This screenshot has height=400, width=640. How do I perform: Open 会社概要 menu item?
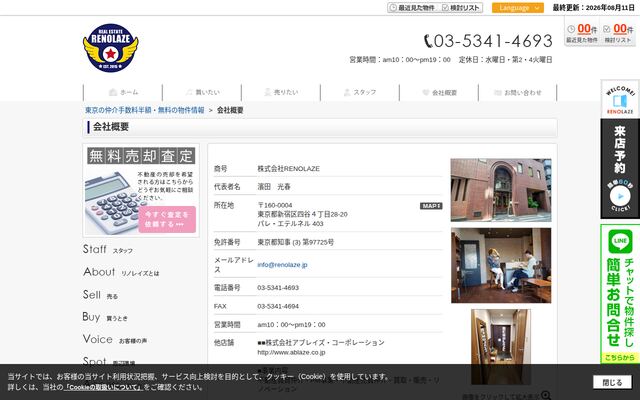[x=439, y=93]
